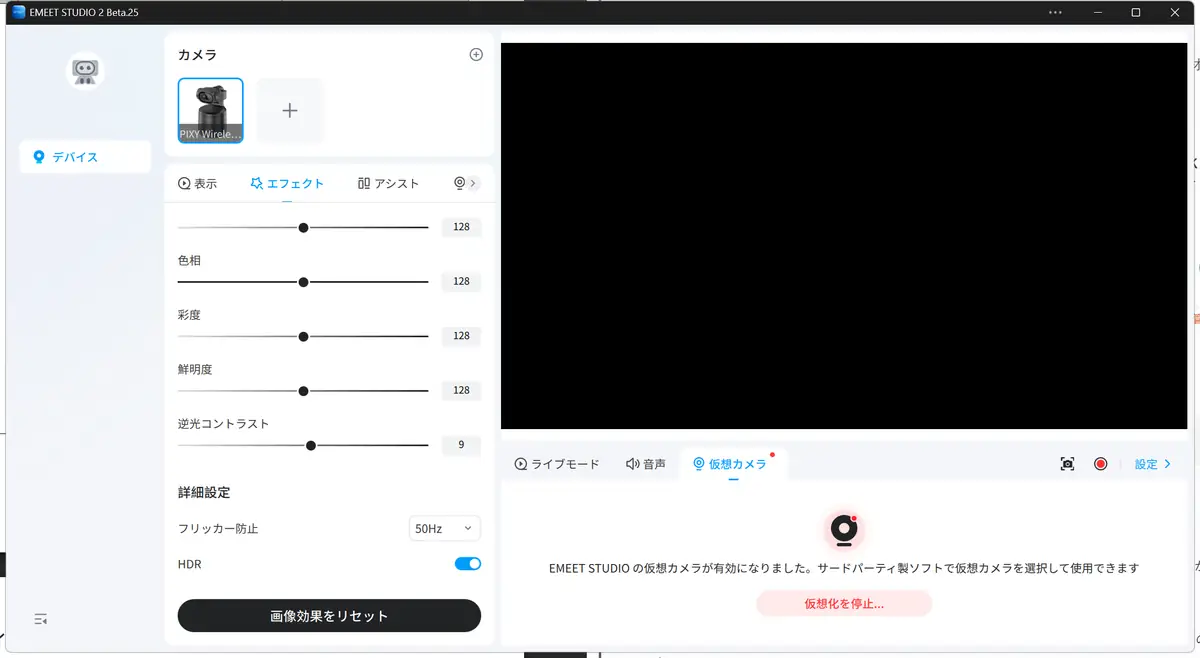Toggle the HDR switch off
Viewport: 1200px width, 658px height.
pos(468,564)
